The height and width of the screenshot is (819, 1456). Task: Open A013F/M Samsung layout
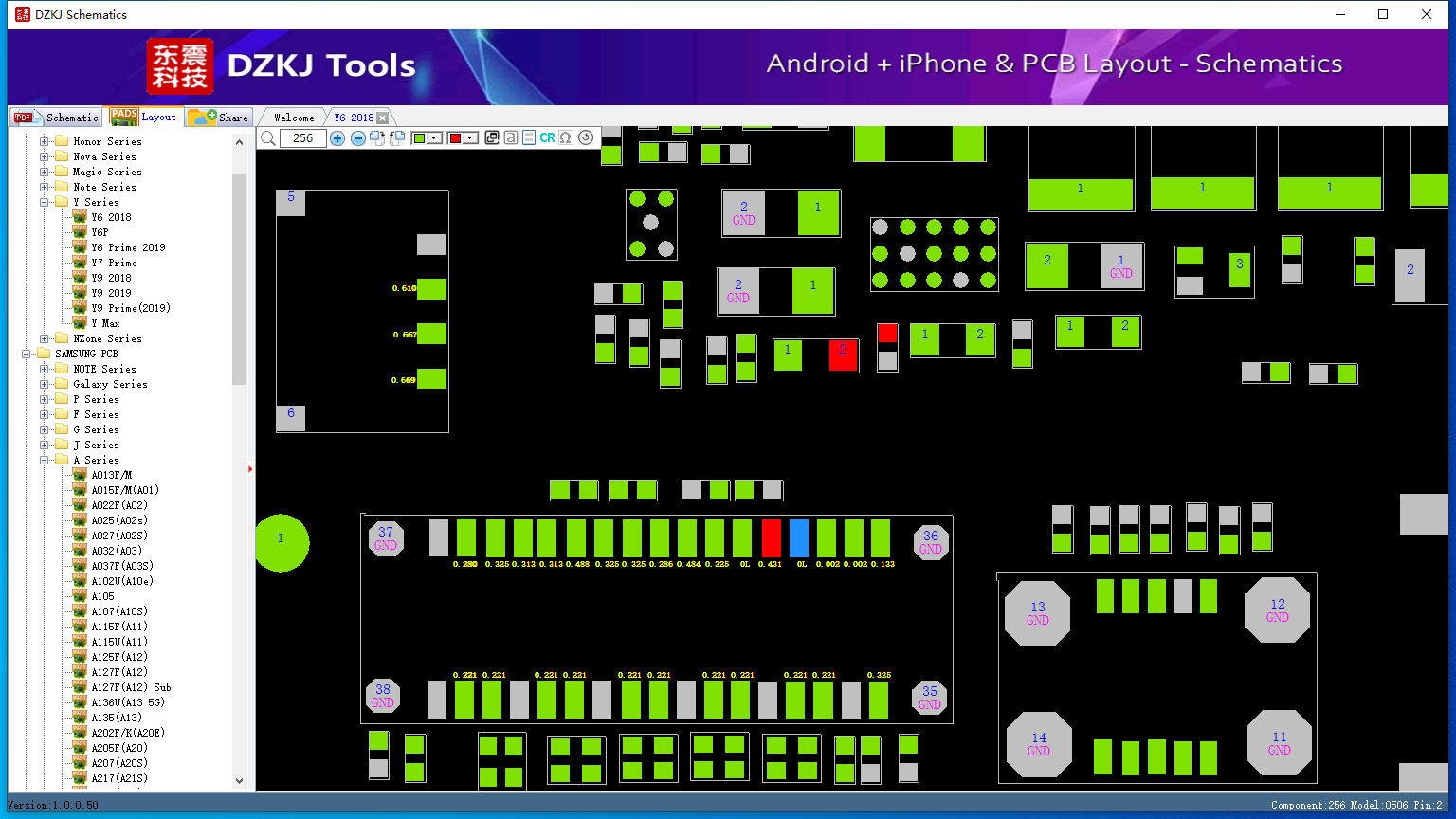coord(112,475)
